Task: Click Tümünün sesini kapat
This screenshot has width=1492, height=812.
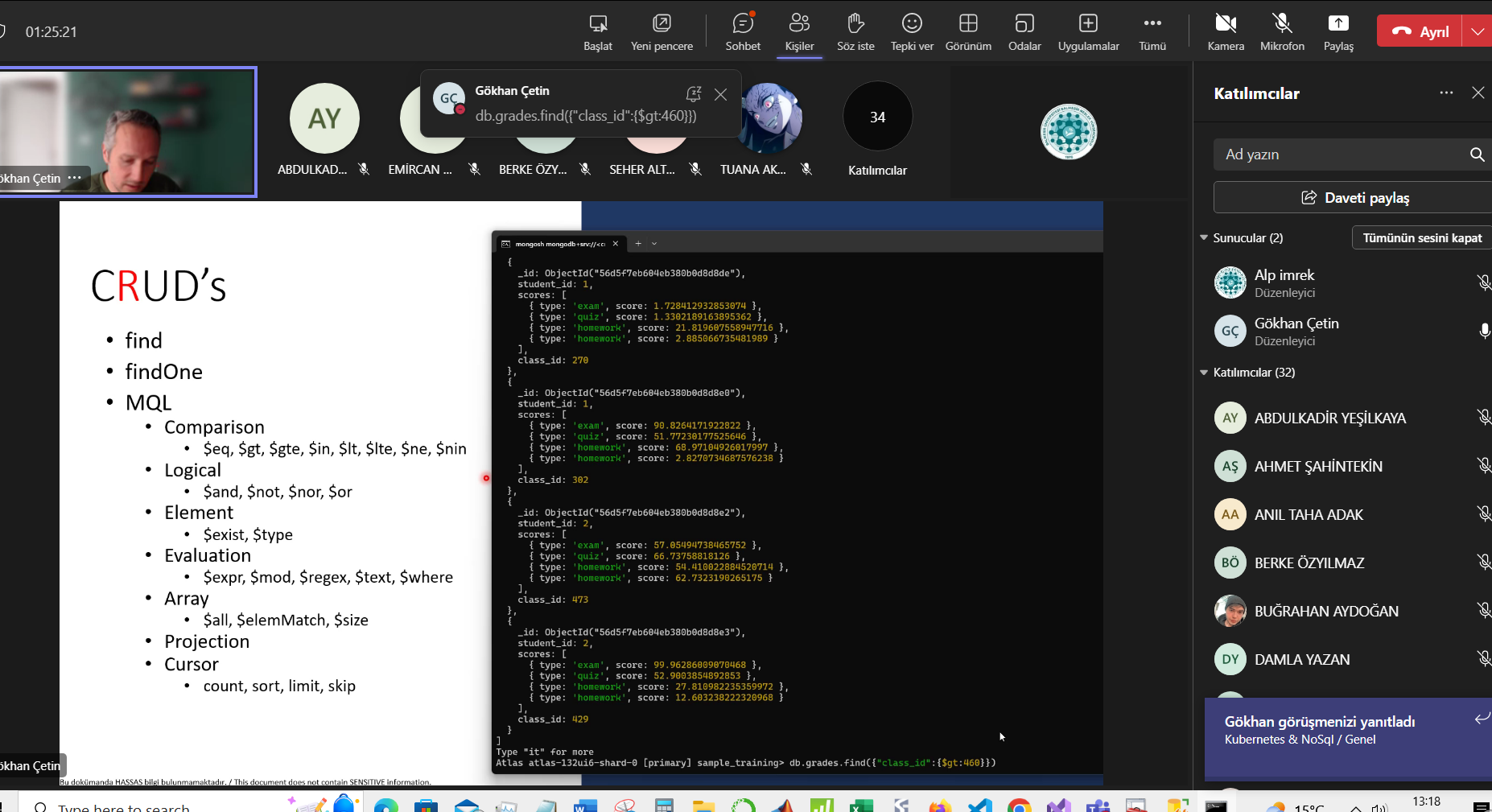Action: pos(1422,237)
